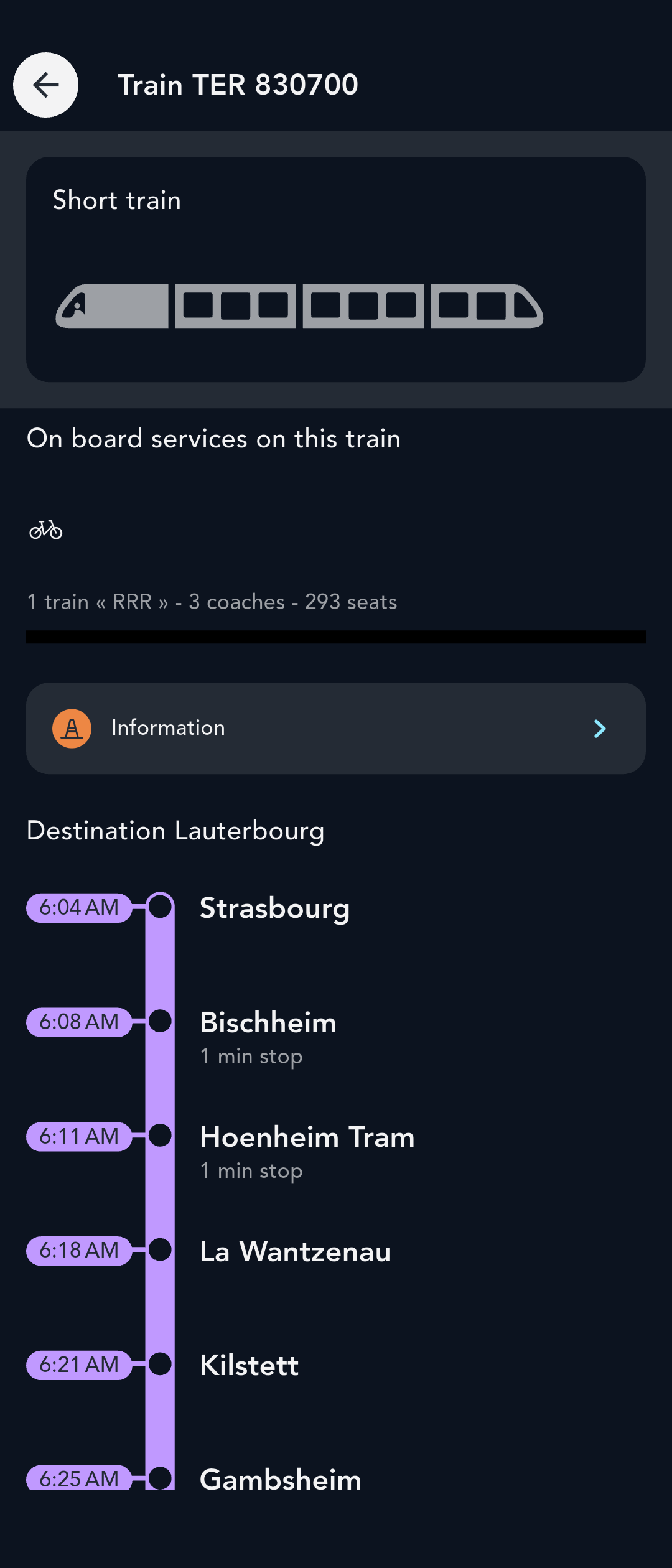Tap the Short train card
The width and height of the screenshot is (672, 1568).
coord(336,269)
